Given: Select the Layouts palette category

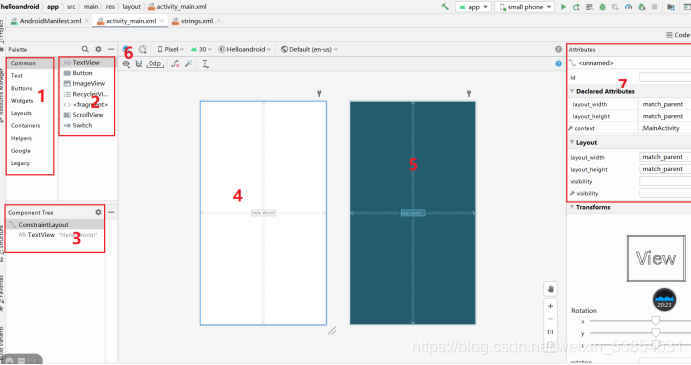Looking at the screenshot, I should [21, 113].
